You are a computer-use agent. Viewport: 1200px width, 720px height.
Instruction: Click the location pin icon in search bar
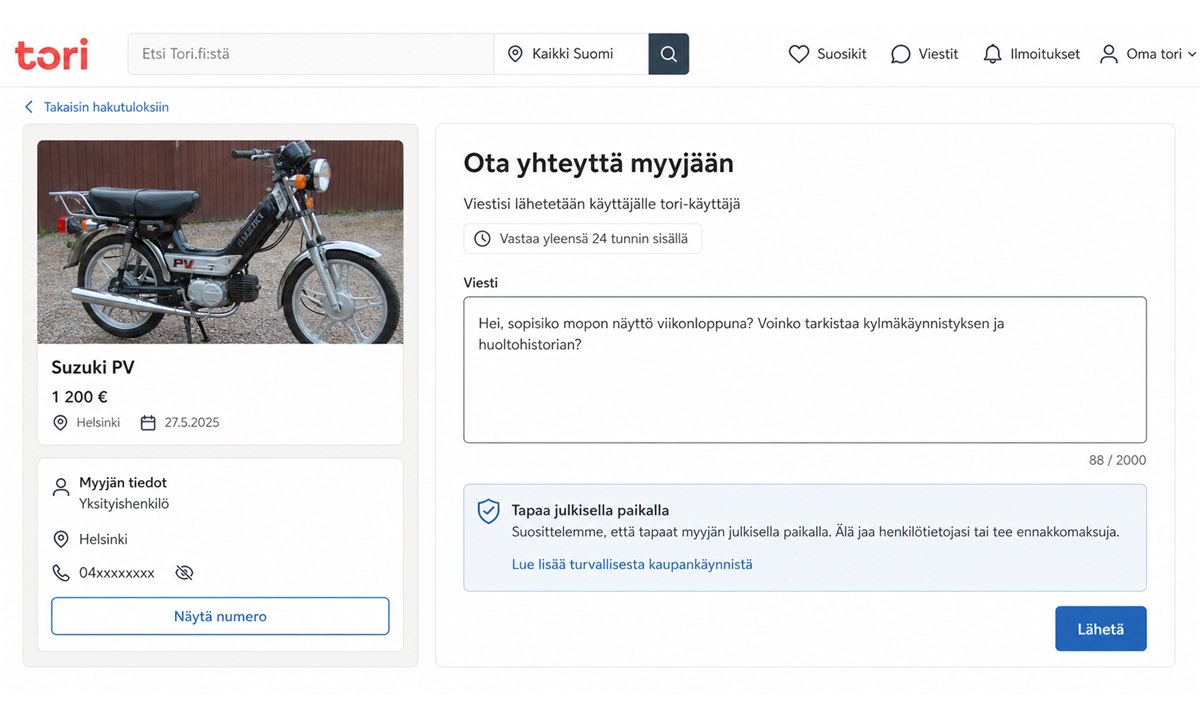[x=515, y=54]
